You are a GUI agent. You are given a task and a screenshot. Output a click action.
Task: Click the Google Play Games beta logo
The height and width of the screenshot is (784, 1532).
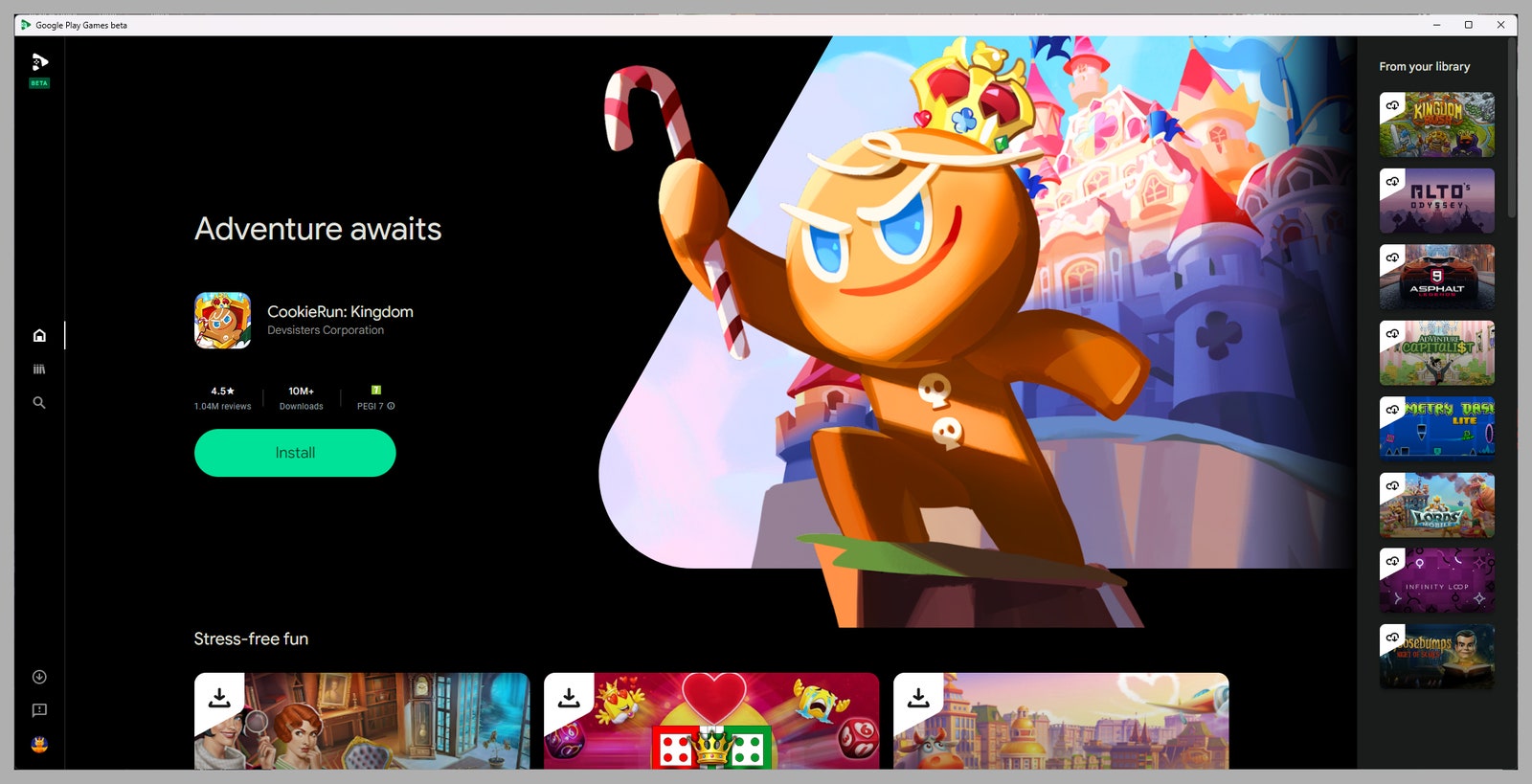39,69
